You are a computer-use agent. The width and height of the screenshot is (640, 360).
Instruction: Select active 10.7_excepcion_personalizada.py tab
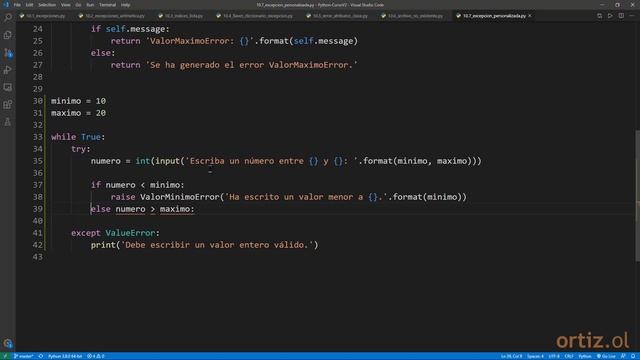tap(494, 16)
